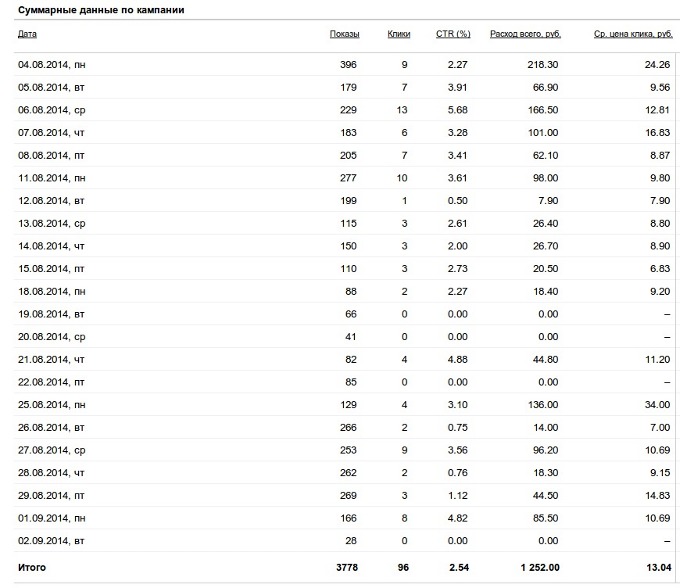Click the Итого total row label

[x=32, y=568]
